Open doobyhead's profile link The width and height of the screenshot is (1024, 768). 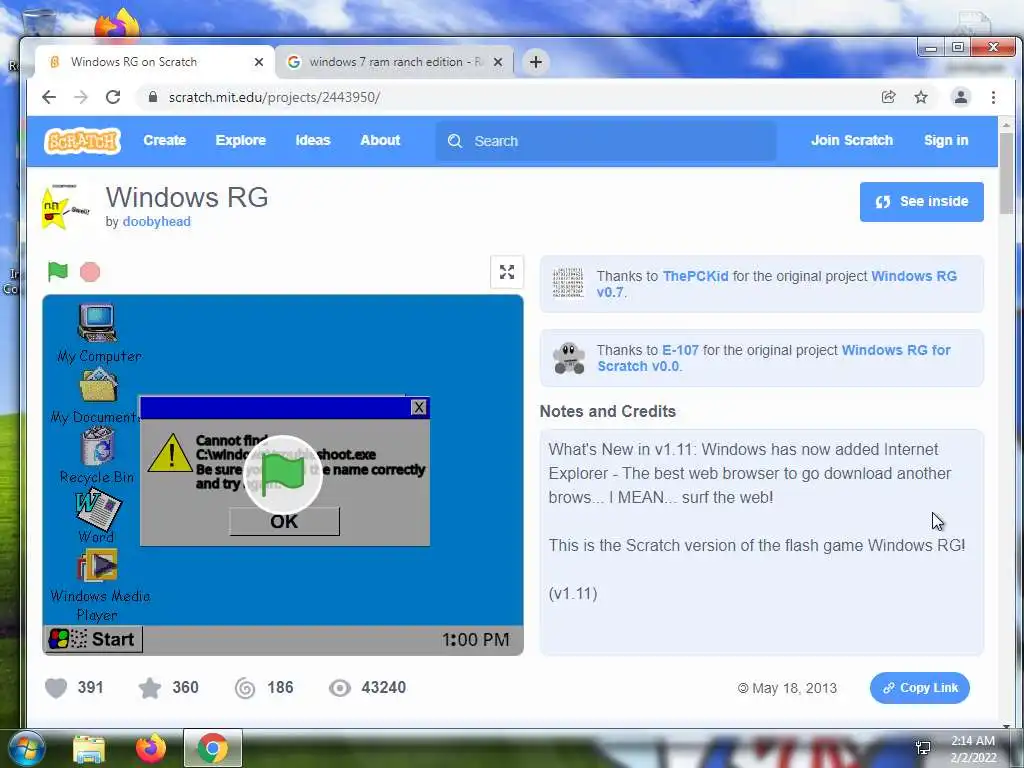point(157,221)
